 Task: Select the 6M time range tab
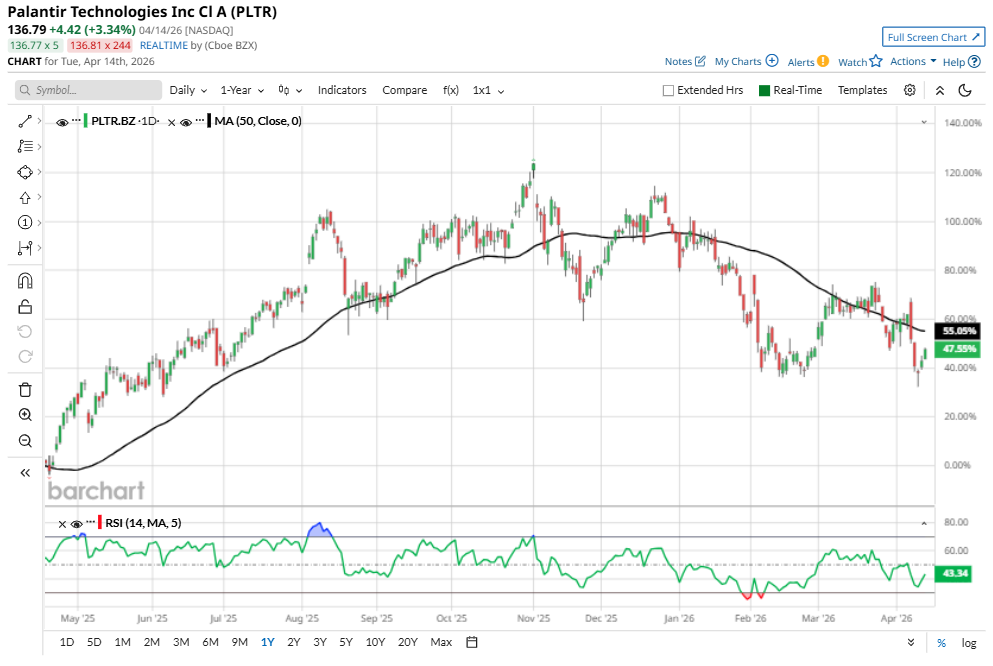pos(210,642)
